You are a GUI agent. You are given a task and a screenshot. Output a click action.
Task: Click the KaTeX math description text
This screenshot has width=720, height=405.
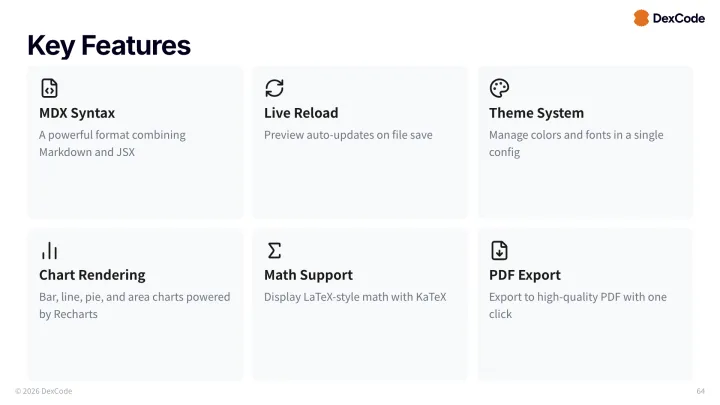(x=355, y=297)
